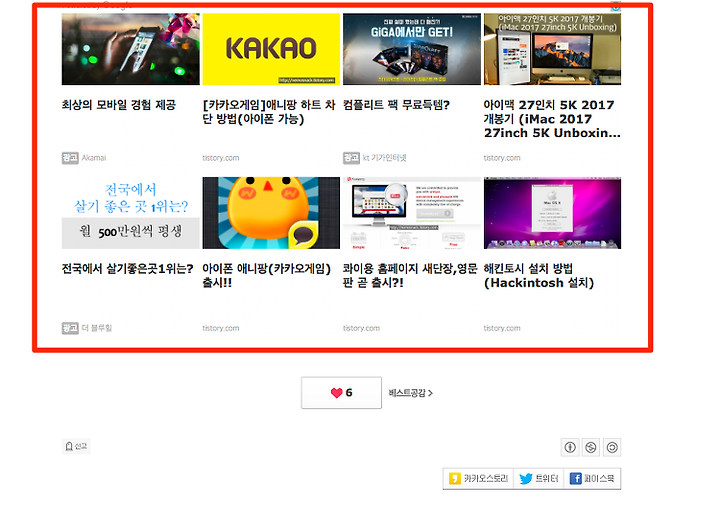Click the 광고 badge next to kt 기가인터넷

pyautogui.click(x=351, y=158)
